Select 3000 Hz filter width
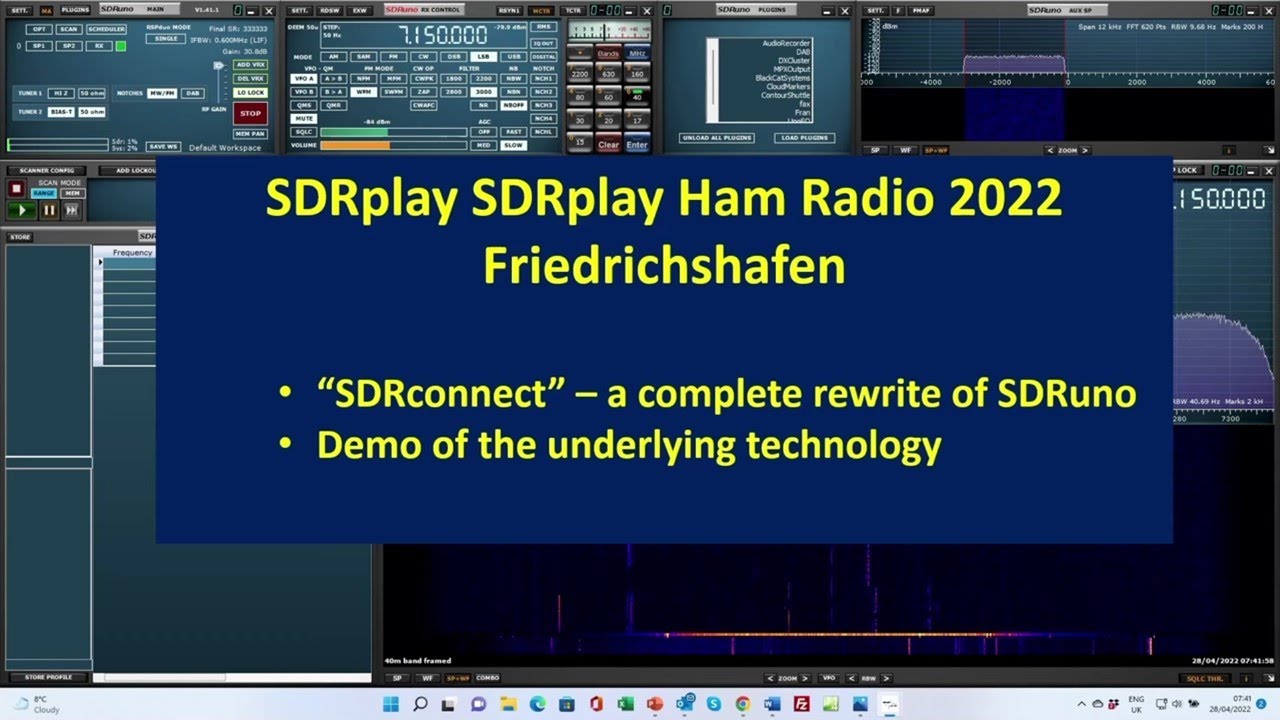The height and width of the screenshot is (720, 1280). (x=484, y=91)
